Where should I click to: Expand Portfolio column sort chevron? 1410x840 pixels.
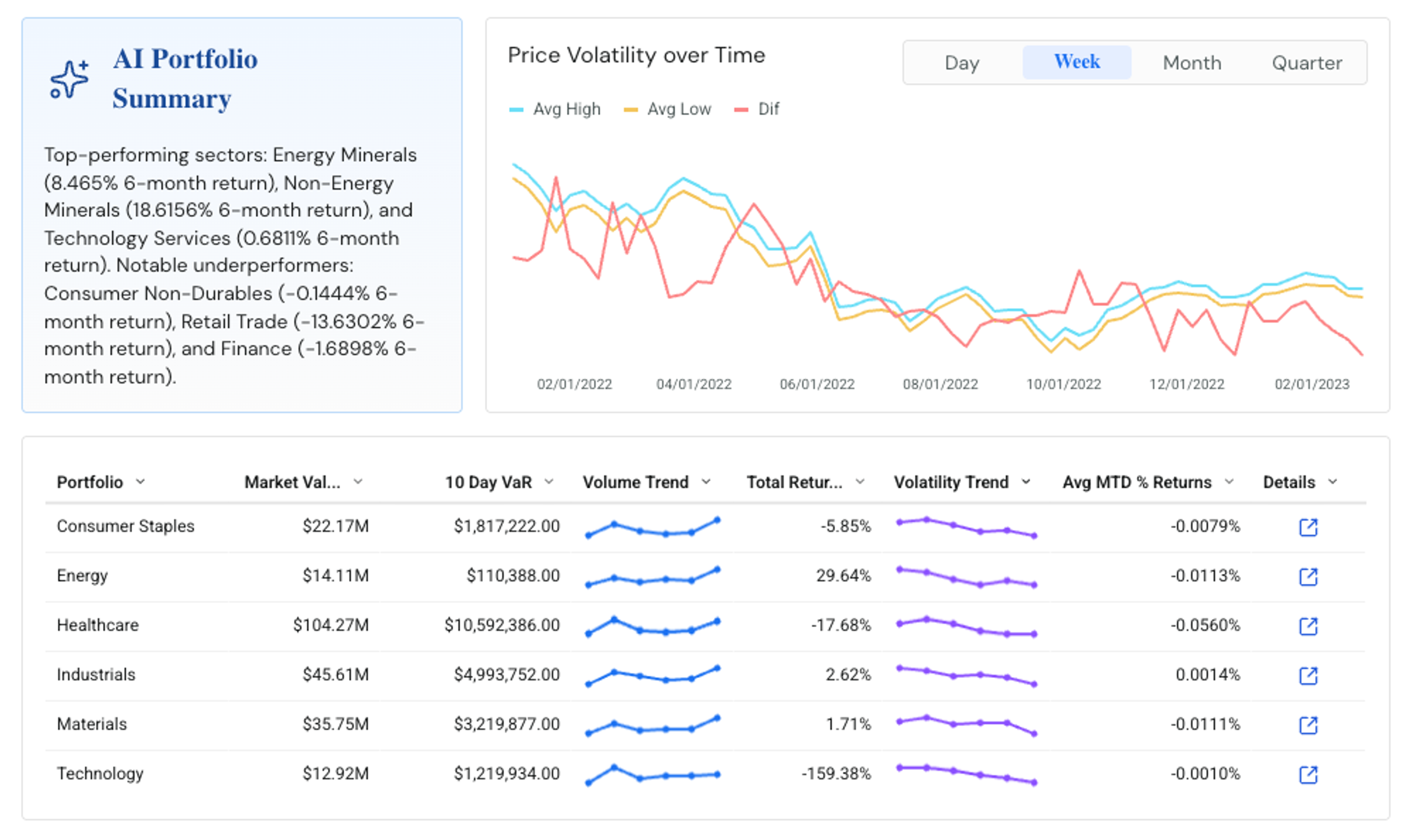point(140,482)
